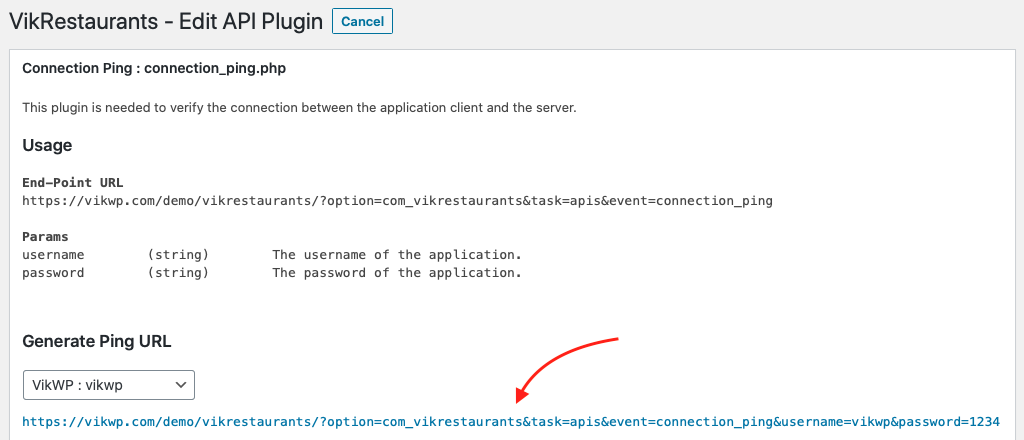Click the 'Generate Ping URL' heading
1024x440 pixels.
coord(97,341)
